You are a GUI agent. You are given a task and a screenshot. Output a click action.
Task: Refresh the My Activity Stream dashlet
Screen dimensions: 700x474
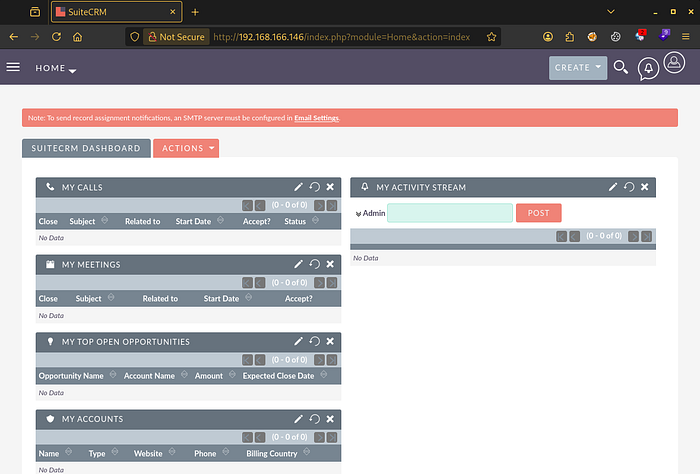(x=629, y=187)
